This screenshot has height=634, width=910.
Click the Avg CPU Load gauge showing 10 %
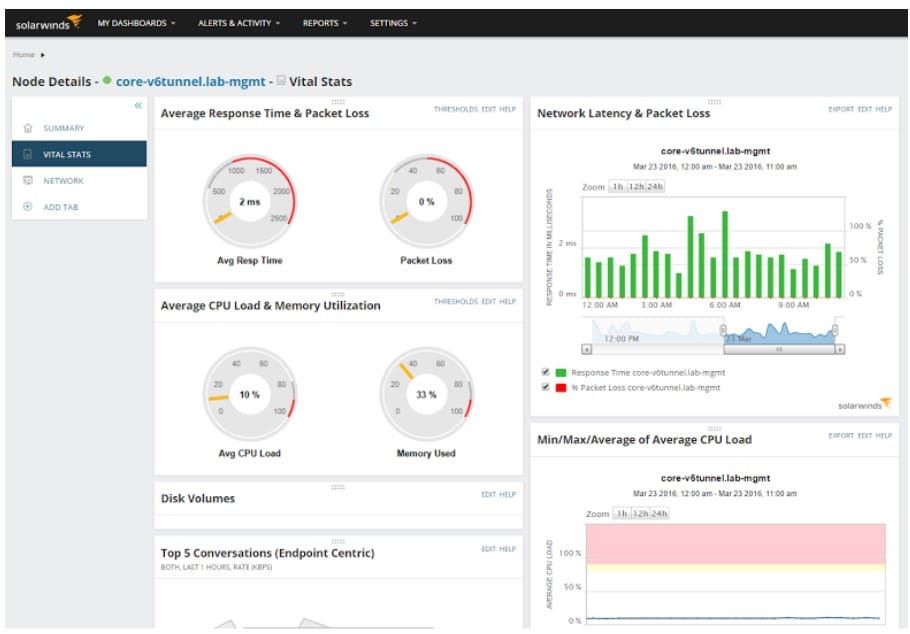point(250,394)
